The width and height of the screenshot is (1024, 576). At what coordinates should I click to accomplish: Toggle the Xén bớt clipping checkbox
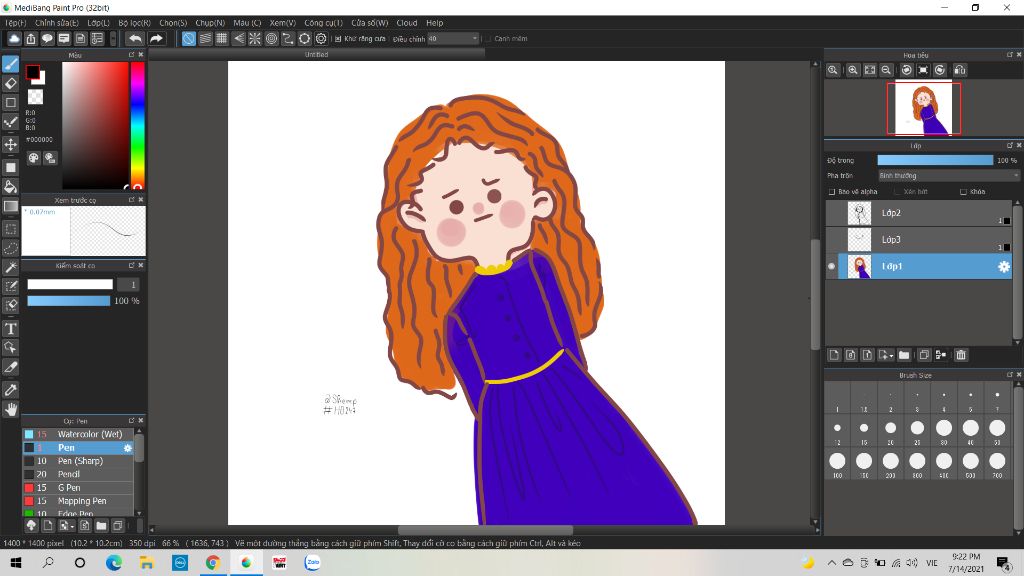[897, 191]
